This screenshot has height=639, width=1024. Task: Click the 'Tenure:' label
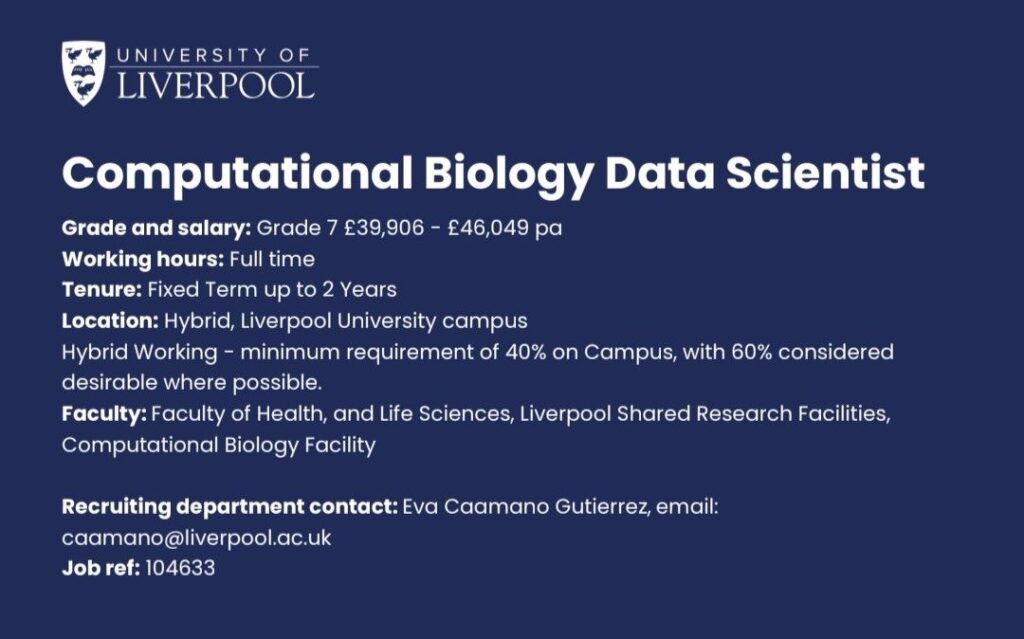click(101, 291)
